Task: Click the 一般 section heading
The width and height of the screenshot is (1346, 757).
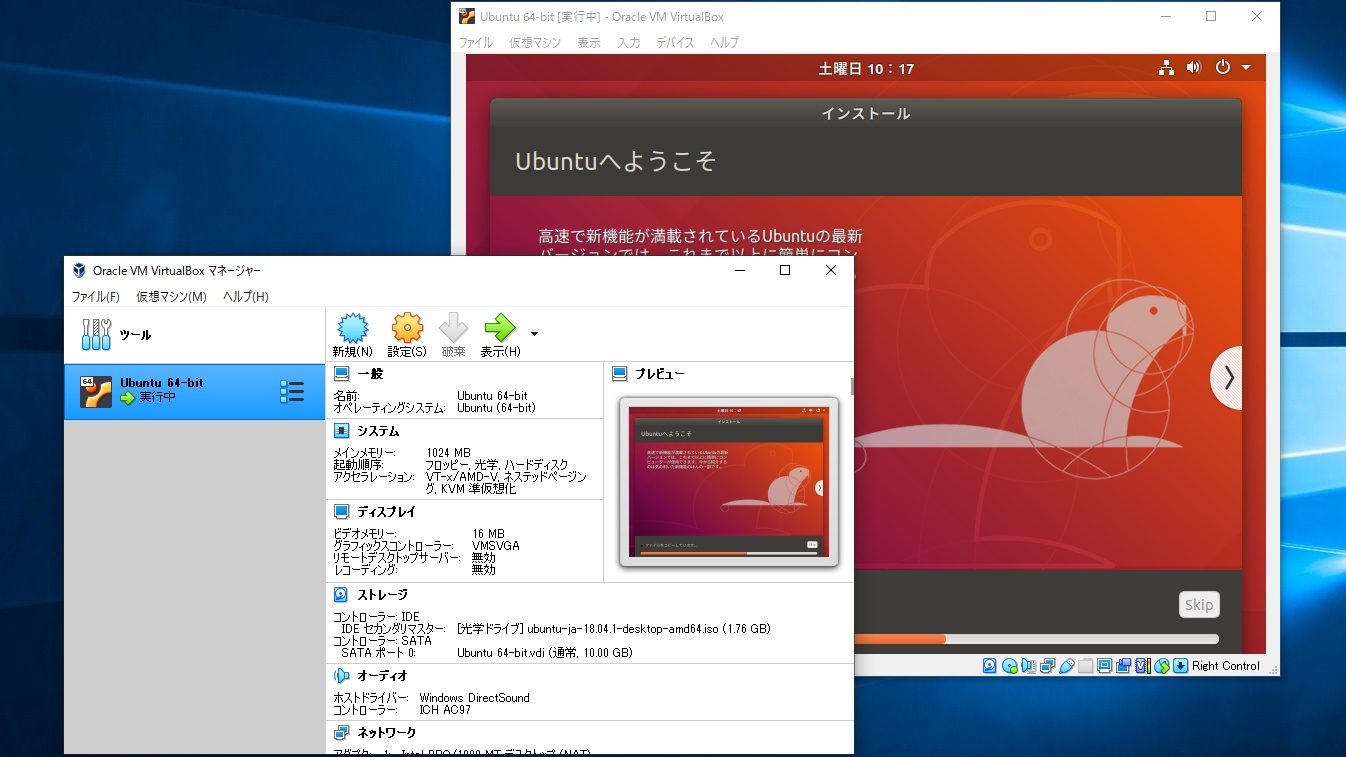Action: pyautogui.click(x=370, y=374)
